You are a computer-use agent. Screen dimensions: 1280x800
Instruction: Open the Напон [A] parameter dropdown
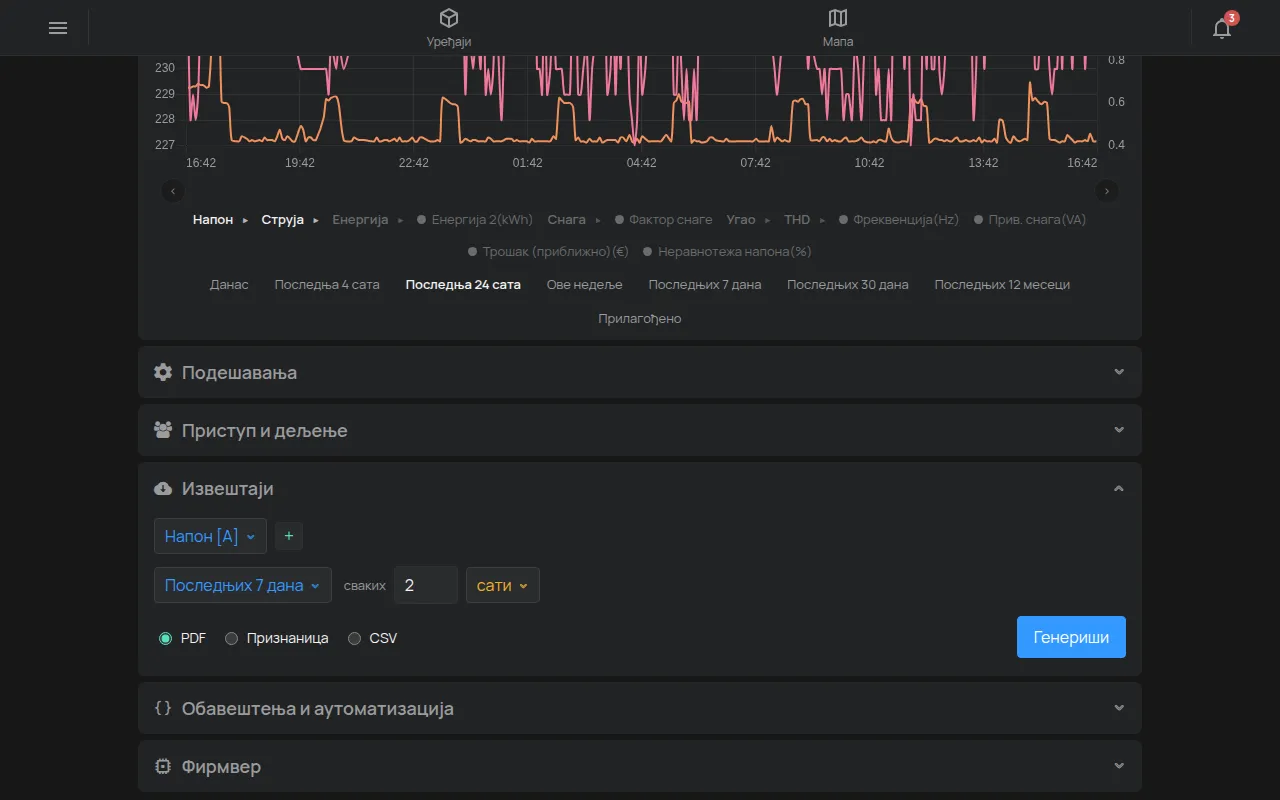(x=210, y=536)
